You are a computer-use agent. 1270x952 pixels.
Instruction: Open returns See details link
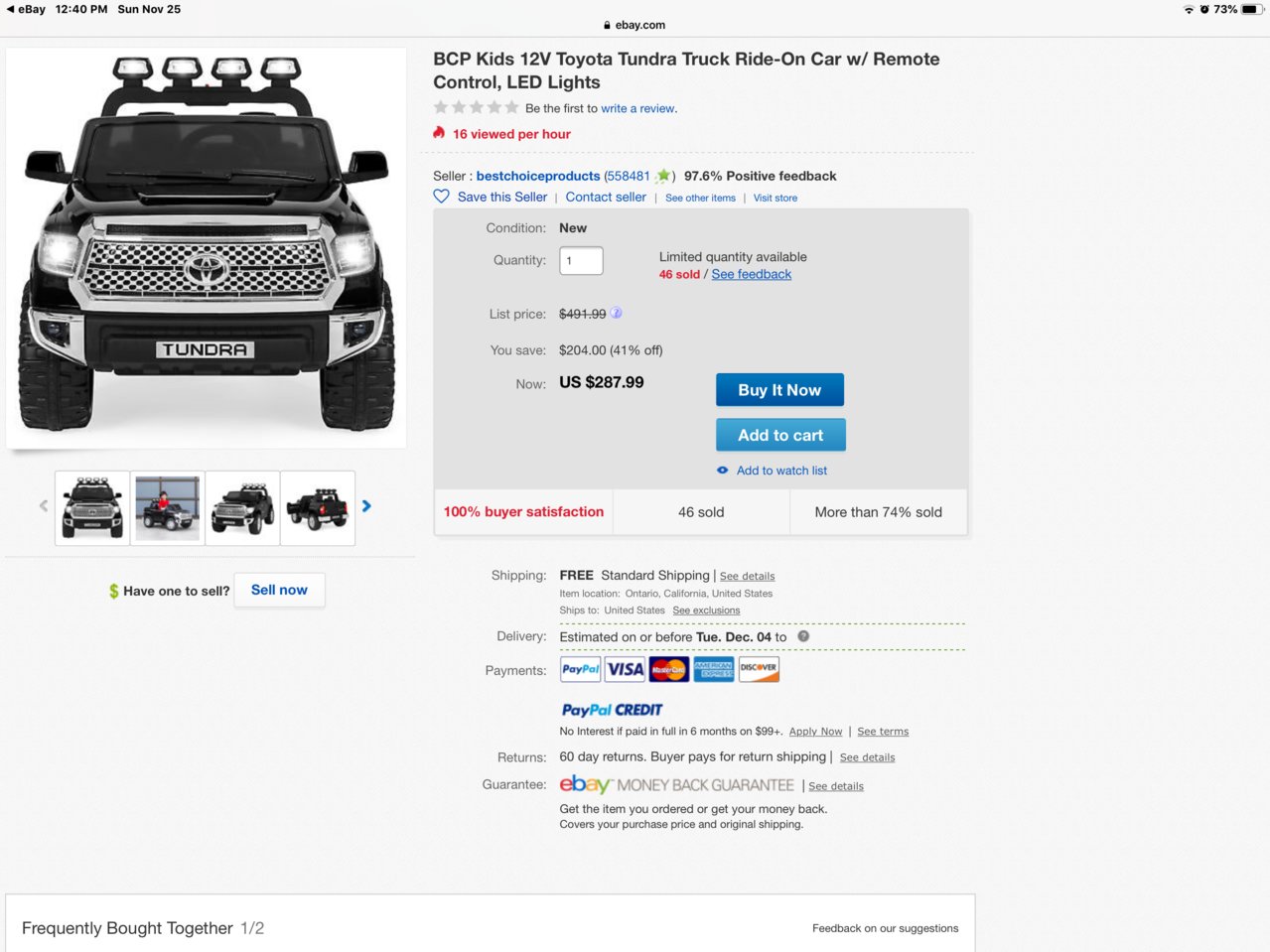[x=868, y=757]
